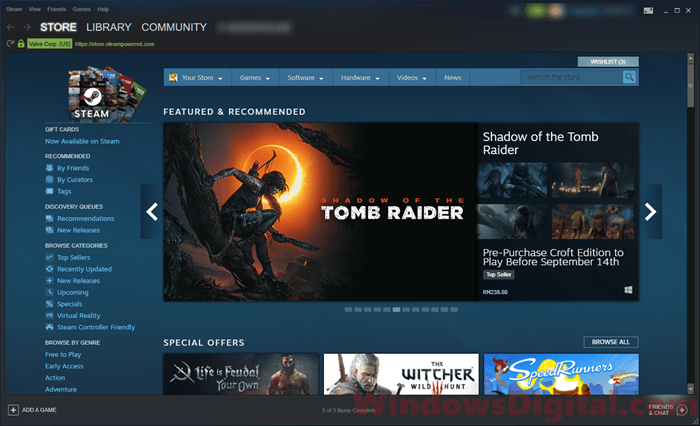The image size is (700, 426).
Task: Switch to the COMMUNITY tab
Action: (x=174, y=27)
